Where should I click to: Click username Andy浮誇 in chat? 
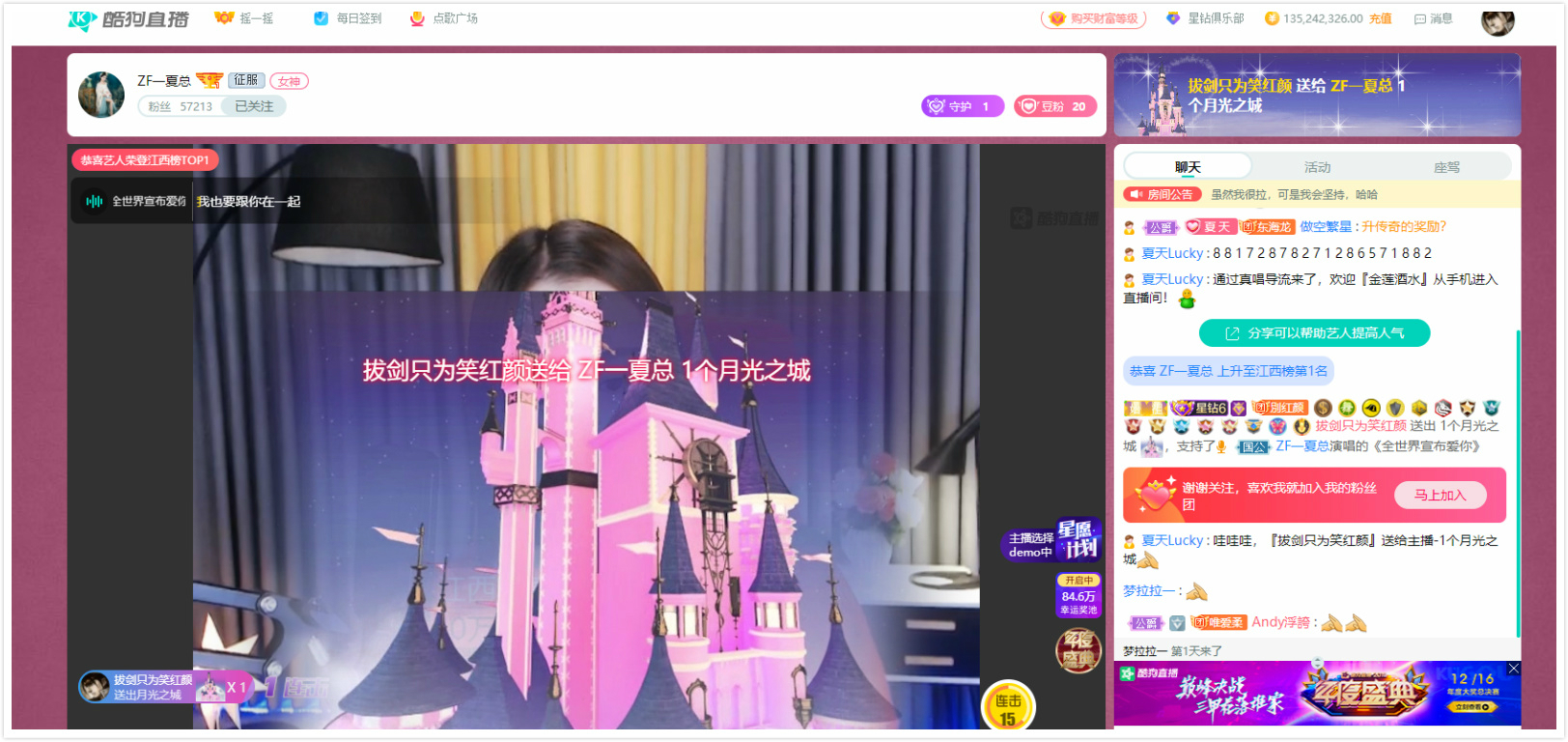tap(1280, 622)
